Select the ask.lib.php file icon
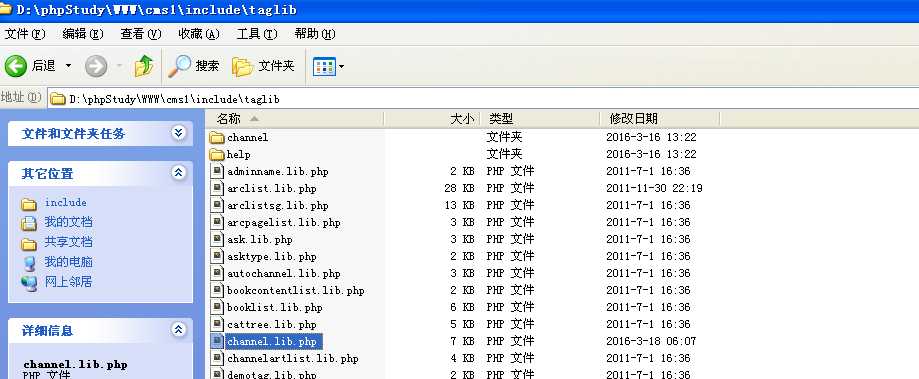This screenshot has width=919, height=379. (x=217, y=240)
